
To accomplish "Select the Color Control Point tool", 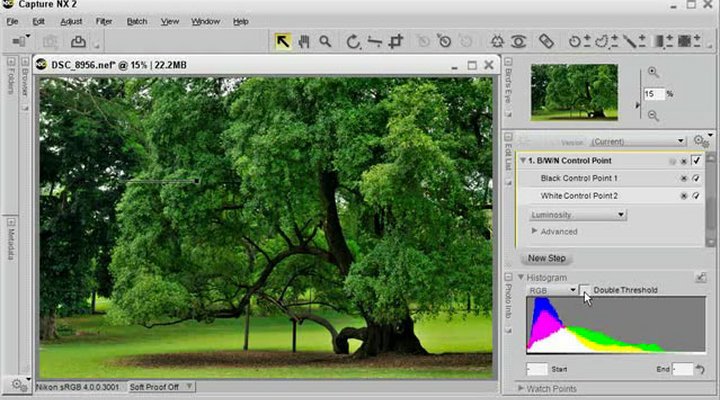I will [497, 41].
